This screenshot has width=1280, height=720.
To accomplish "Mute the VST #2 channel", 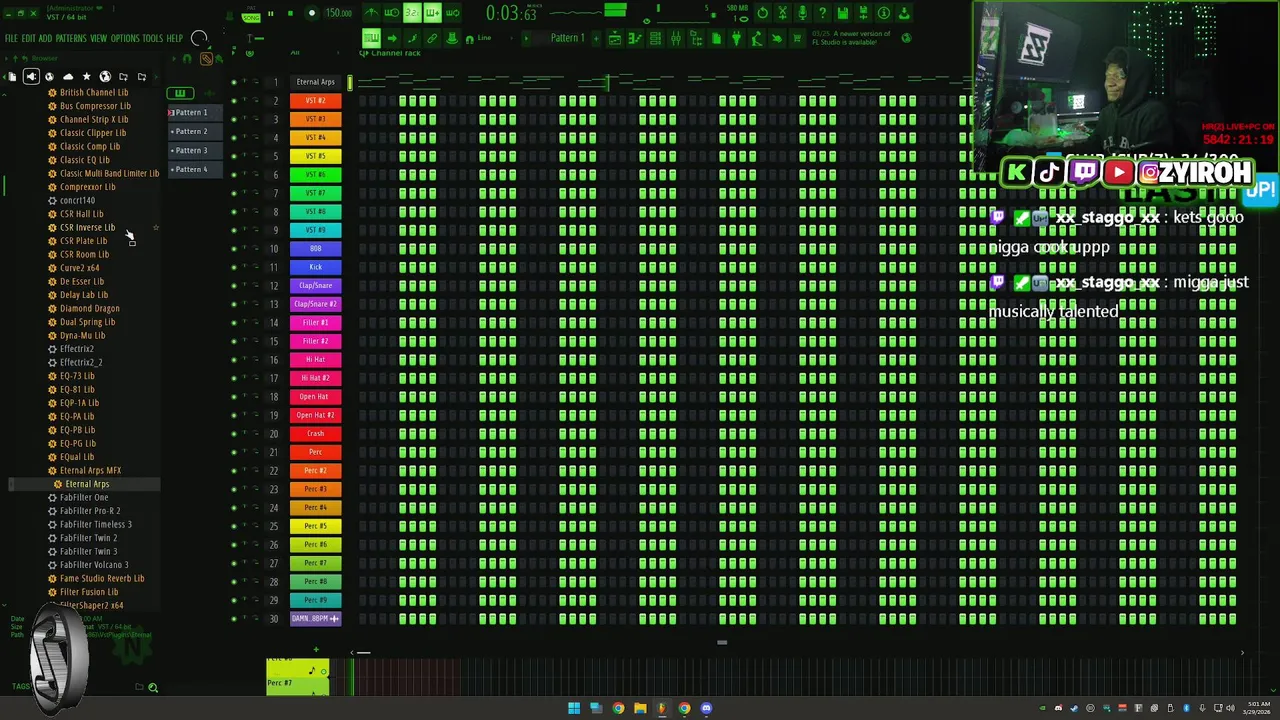I will [234, 101].
